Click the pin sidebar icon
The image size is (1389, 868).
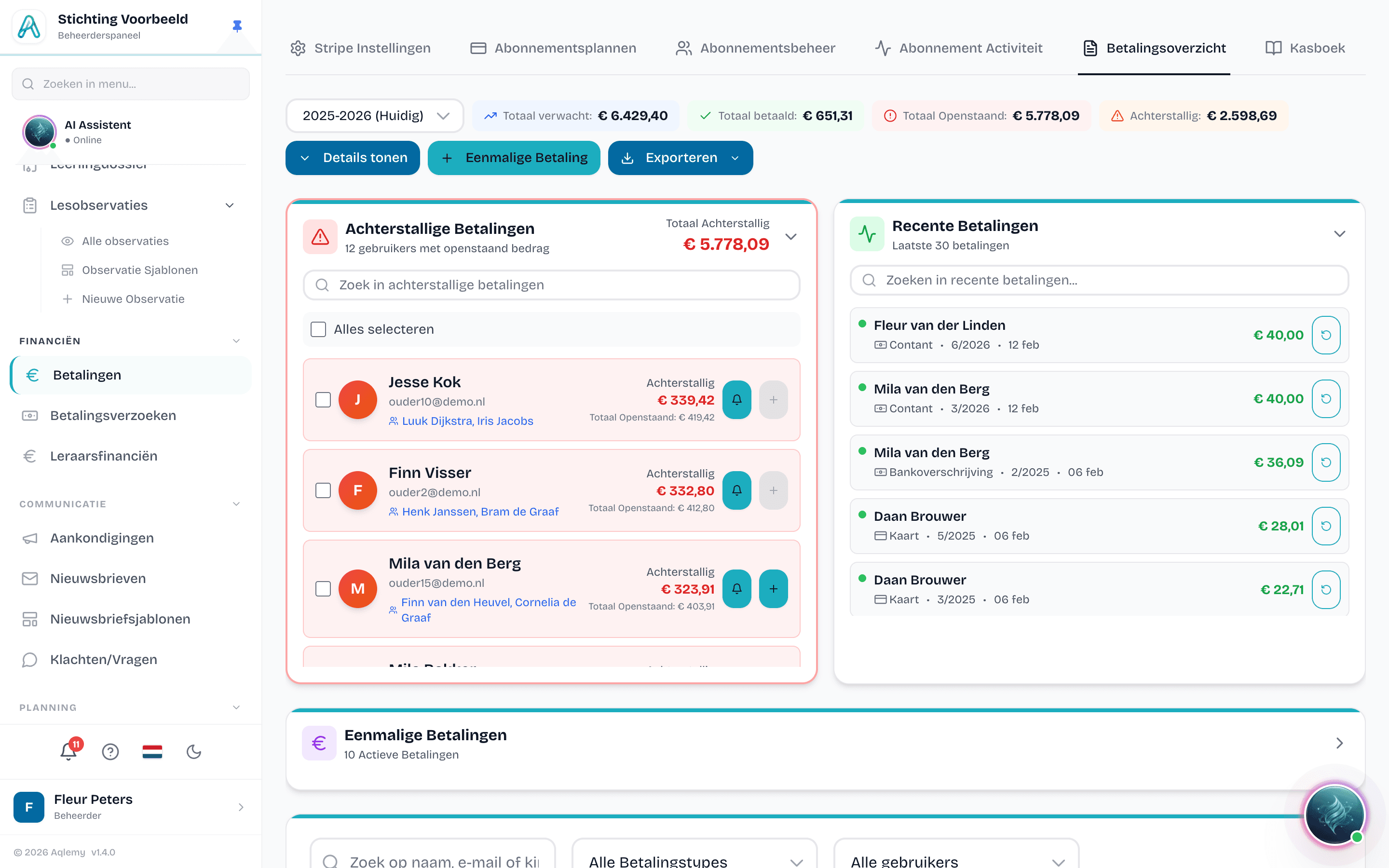point(237,26)
